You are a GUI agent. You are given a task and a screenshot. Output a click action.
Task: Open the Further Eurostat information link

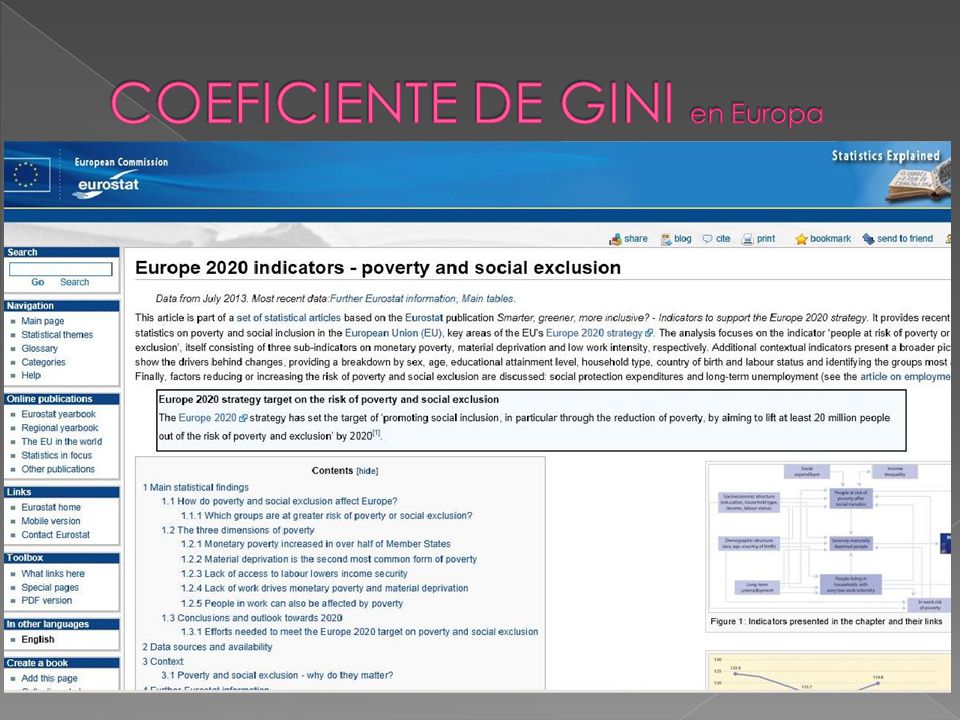(393, 299)
